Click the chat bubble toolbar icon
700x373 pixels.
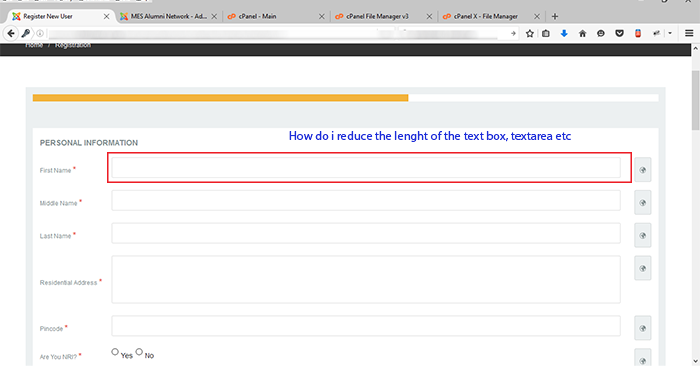(601, 33)
